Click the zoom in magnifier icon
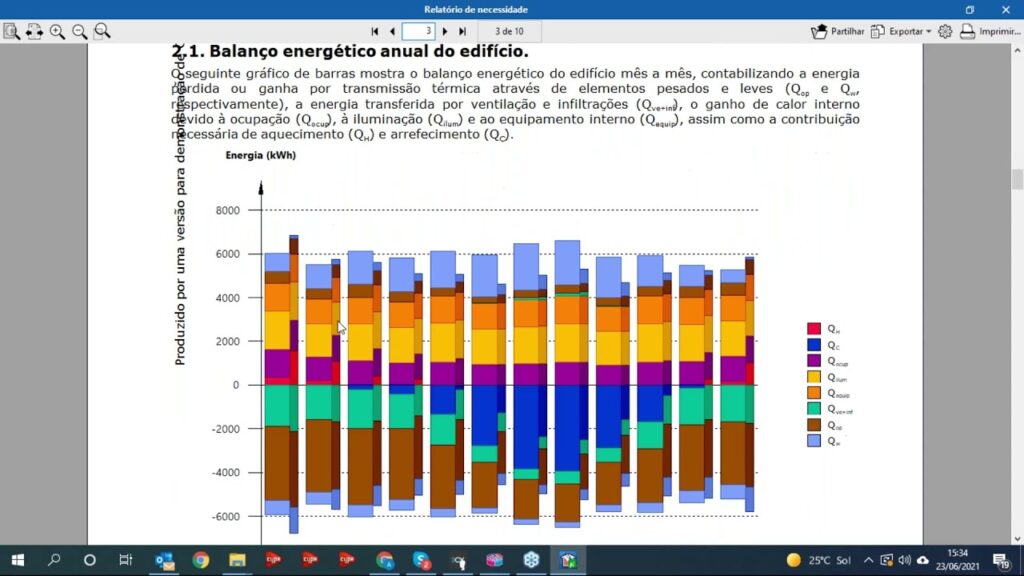This screenshot has height=576, width=1024. point(57,31)
